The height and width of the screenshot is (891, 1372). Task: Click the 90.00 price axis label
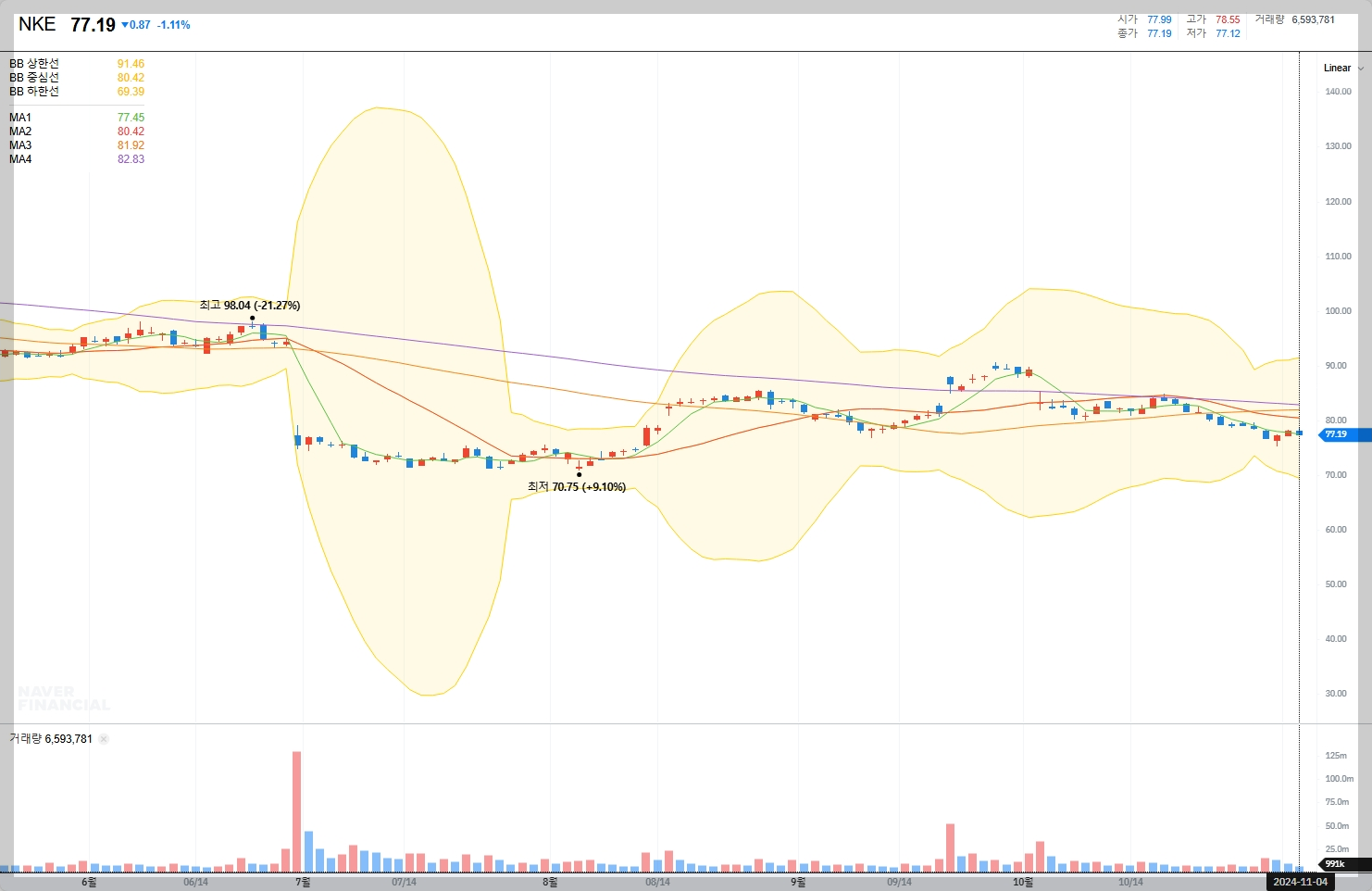click(x=1336, y=366)
